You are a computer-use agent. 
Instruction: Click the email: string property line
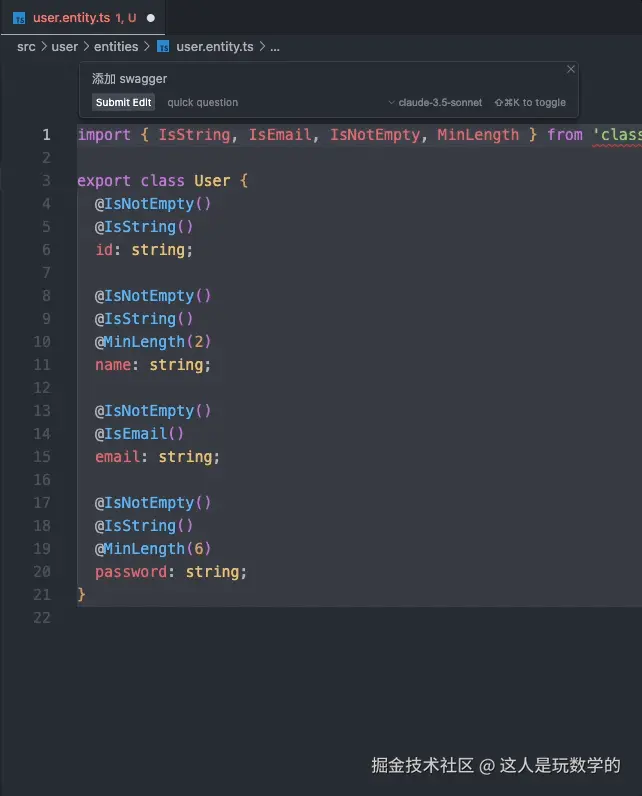(157, 457)
